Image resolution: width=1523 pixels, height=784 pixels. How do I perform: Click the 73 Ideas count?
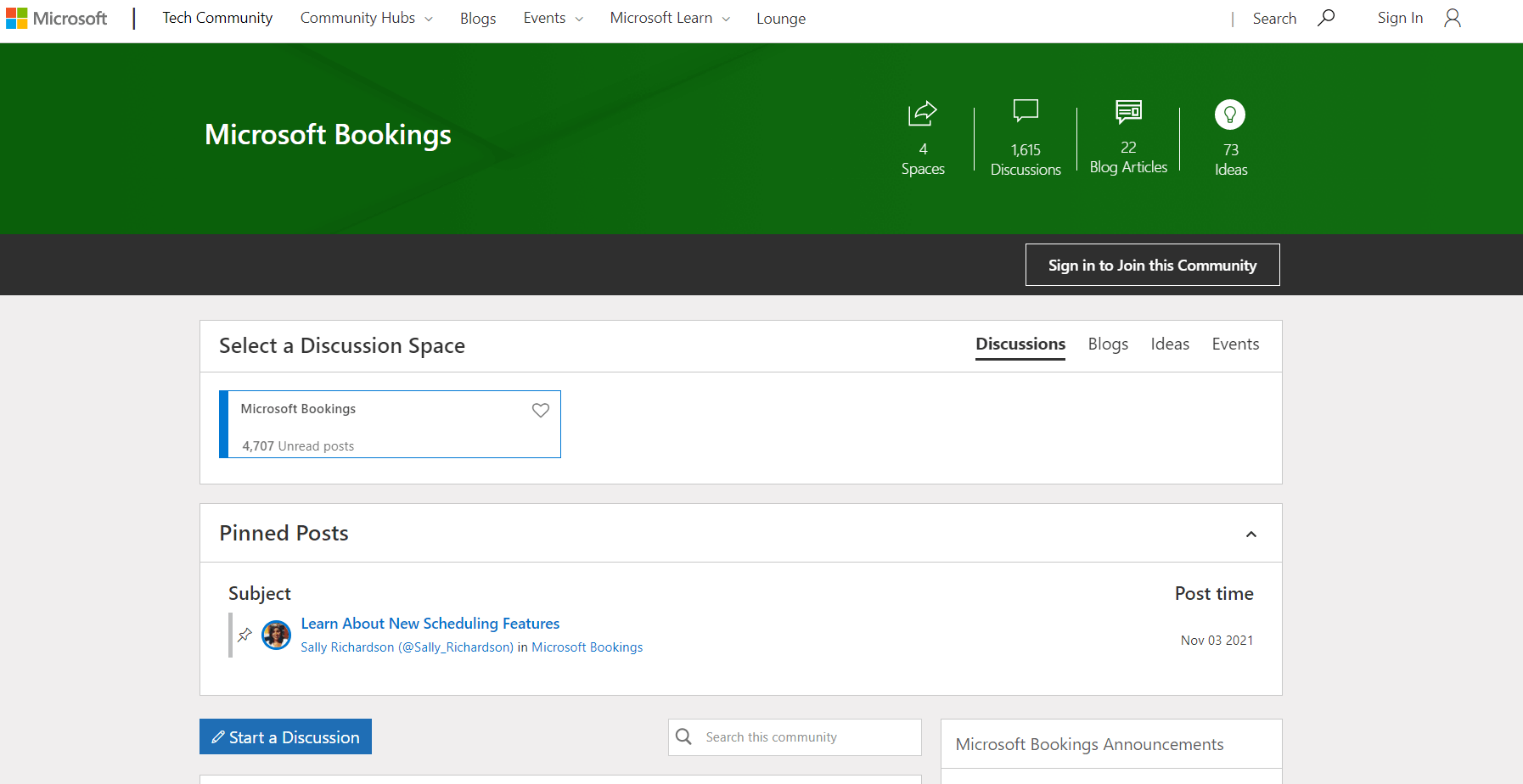coord(1231,160)
